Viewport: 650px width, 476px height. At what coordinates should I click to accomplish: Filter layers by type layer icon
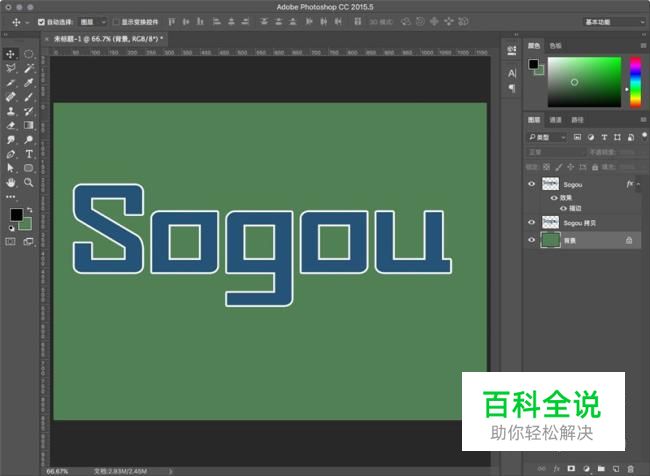click(604, 137)
